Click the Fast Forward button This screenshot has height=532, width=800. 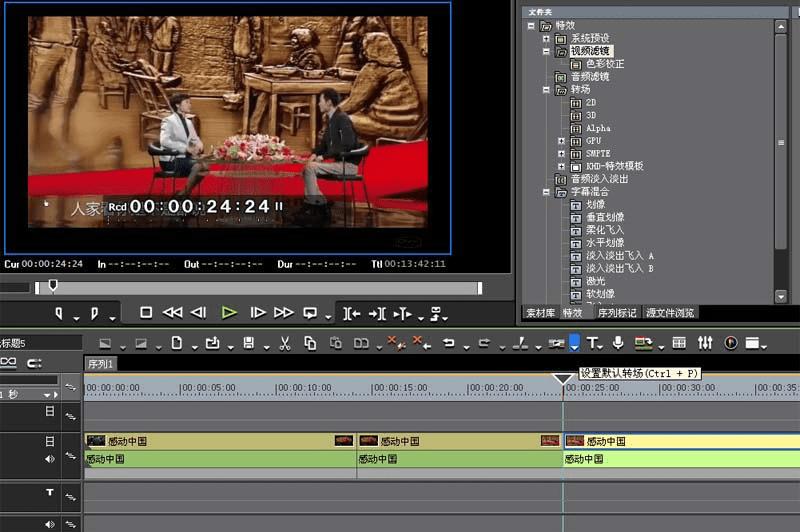[x=284, y=313]
